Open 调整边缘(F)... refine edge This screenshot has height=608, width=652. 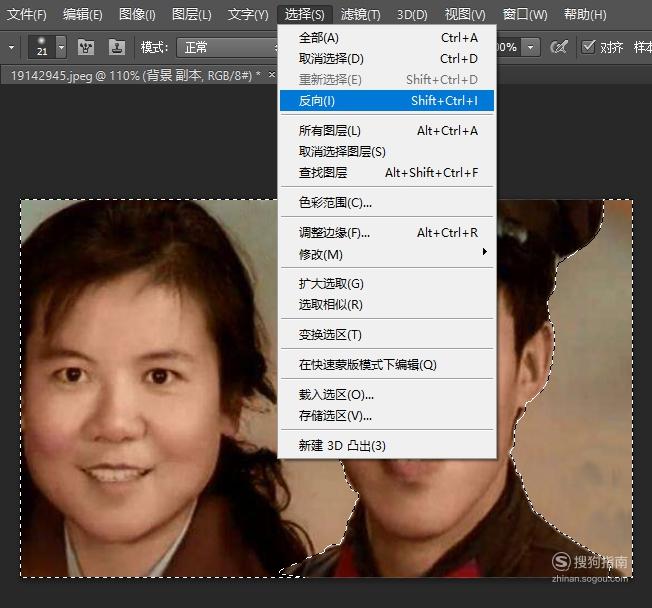click(387, 232)
